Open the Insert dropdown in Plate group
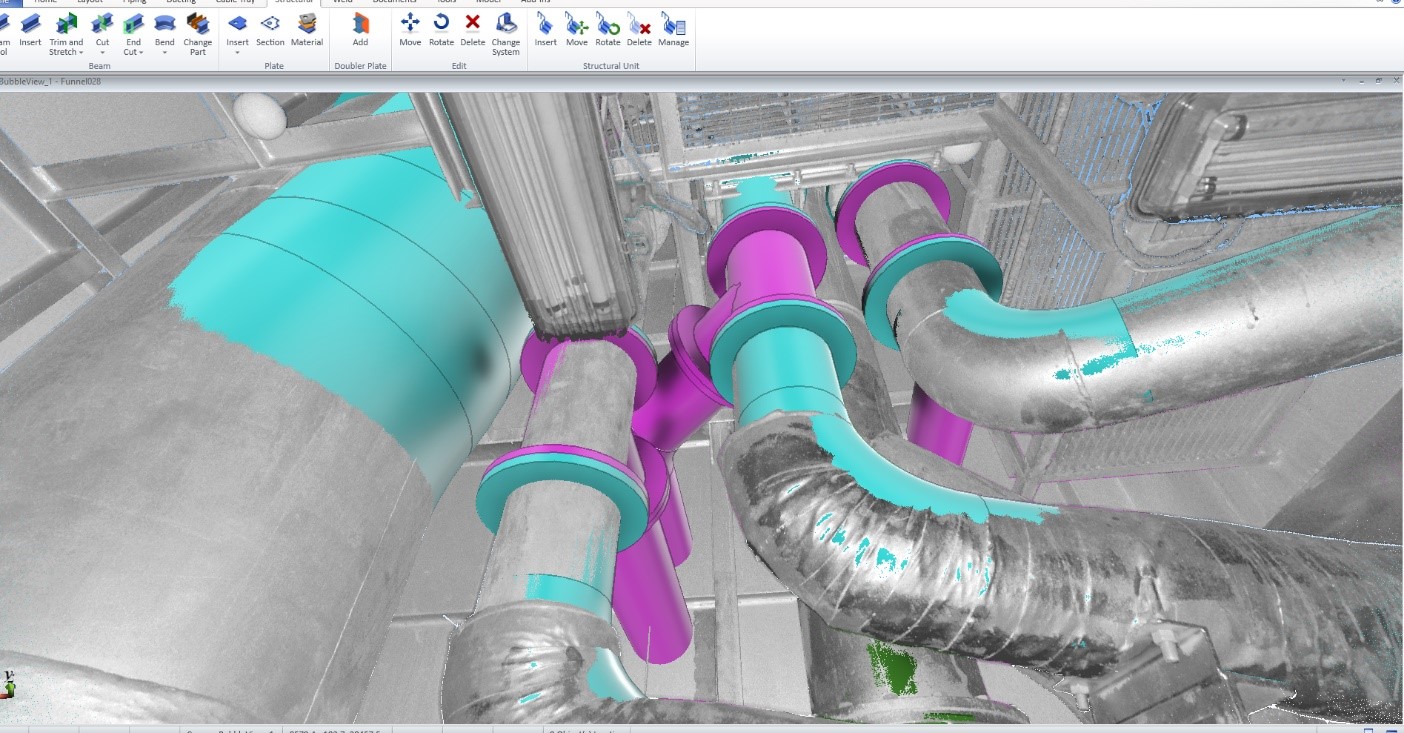1404x733 pixels. [x=237, y=52]
